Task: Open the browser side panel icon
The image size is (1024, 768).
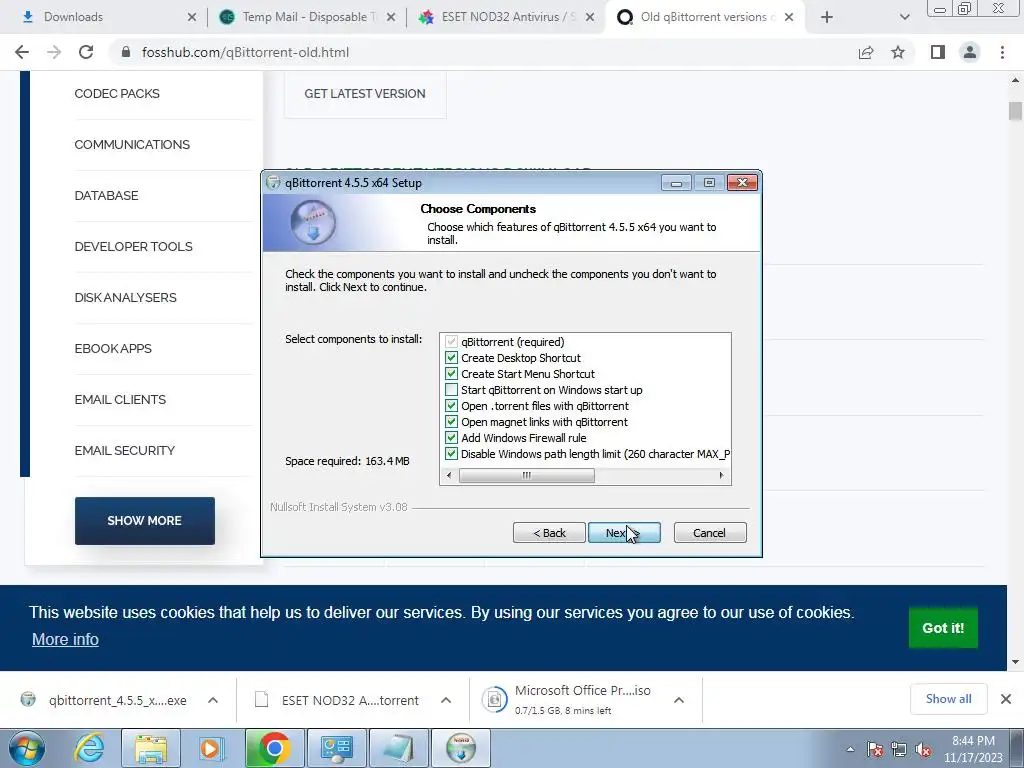Action: [938, 52]
